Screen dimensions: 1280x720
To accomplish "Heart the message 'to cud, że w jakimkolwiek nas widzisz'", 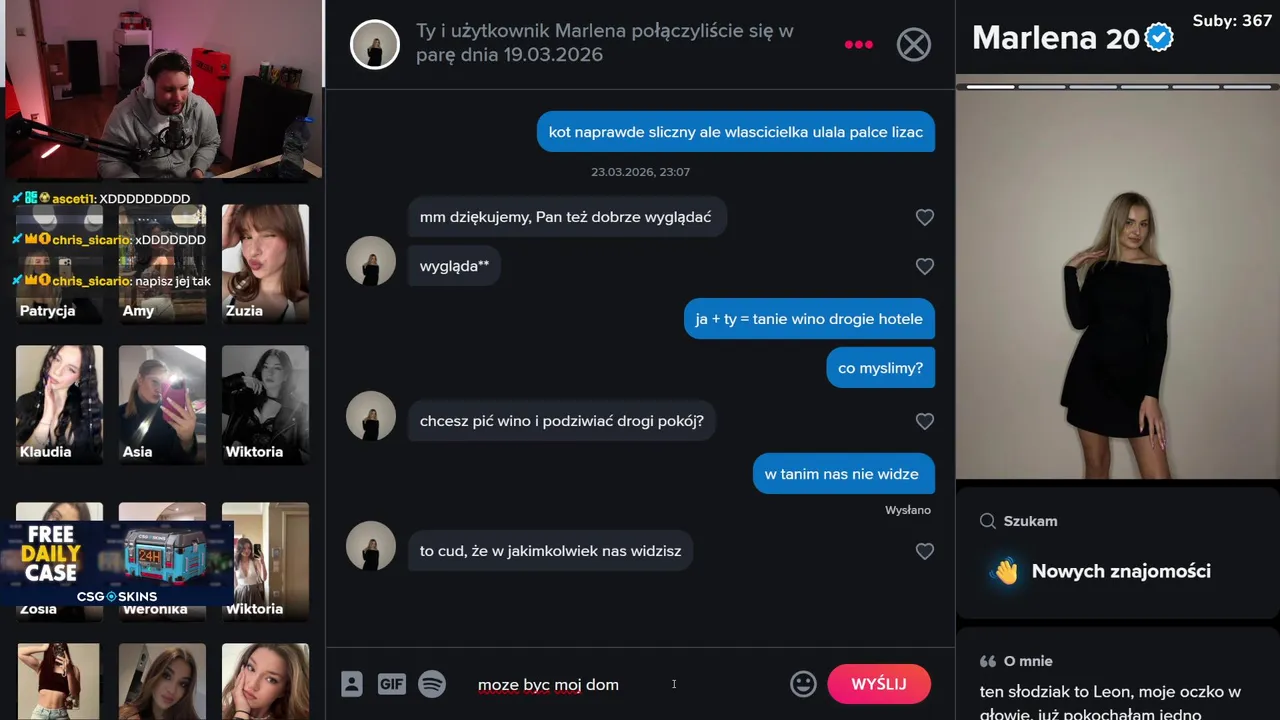I will pos(925,551).
